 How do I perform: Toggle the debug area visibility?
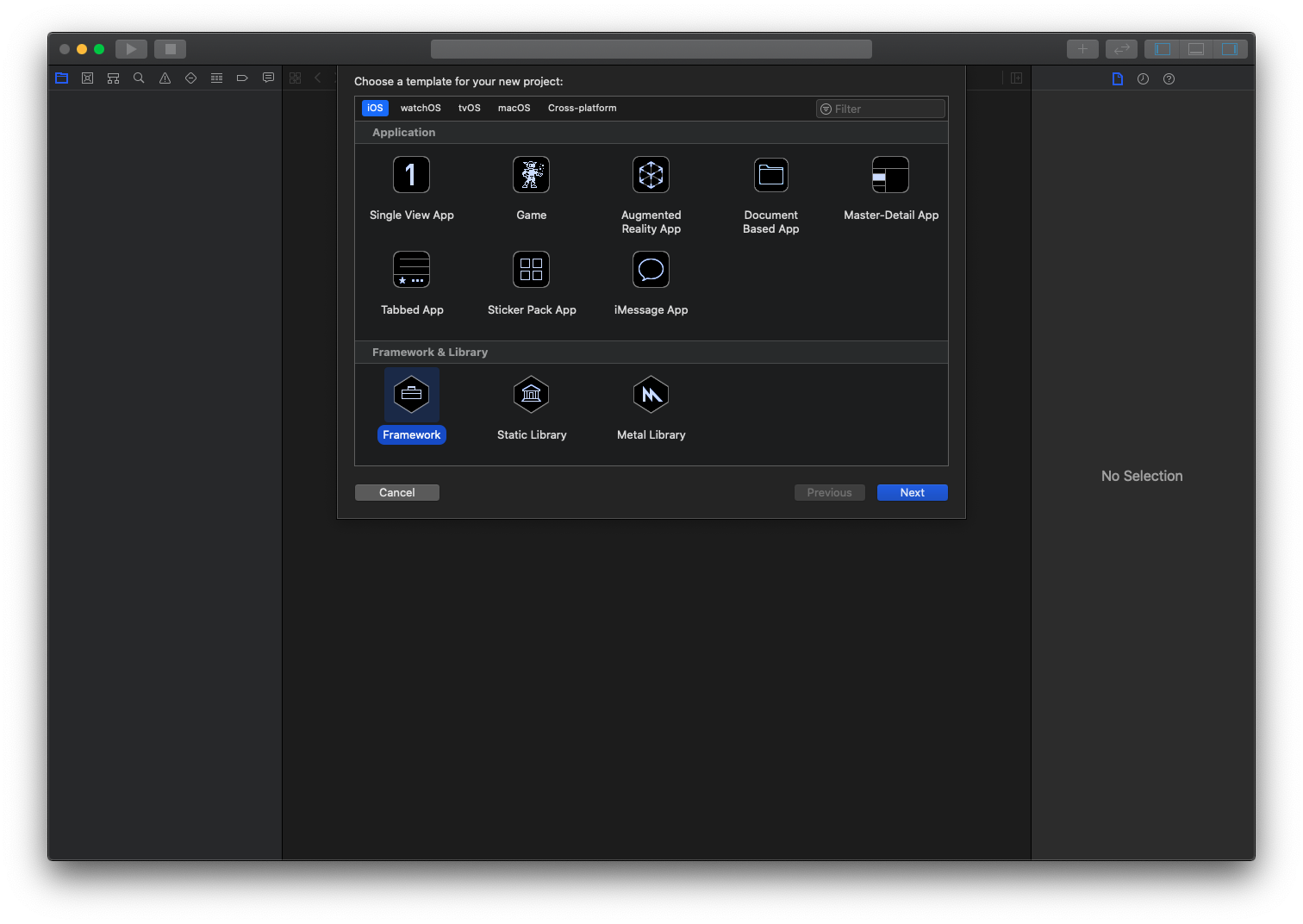point(1196,49)
